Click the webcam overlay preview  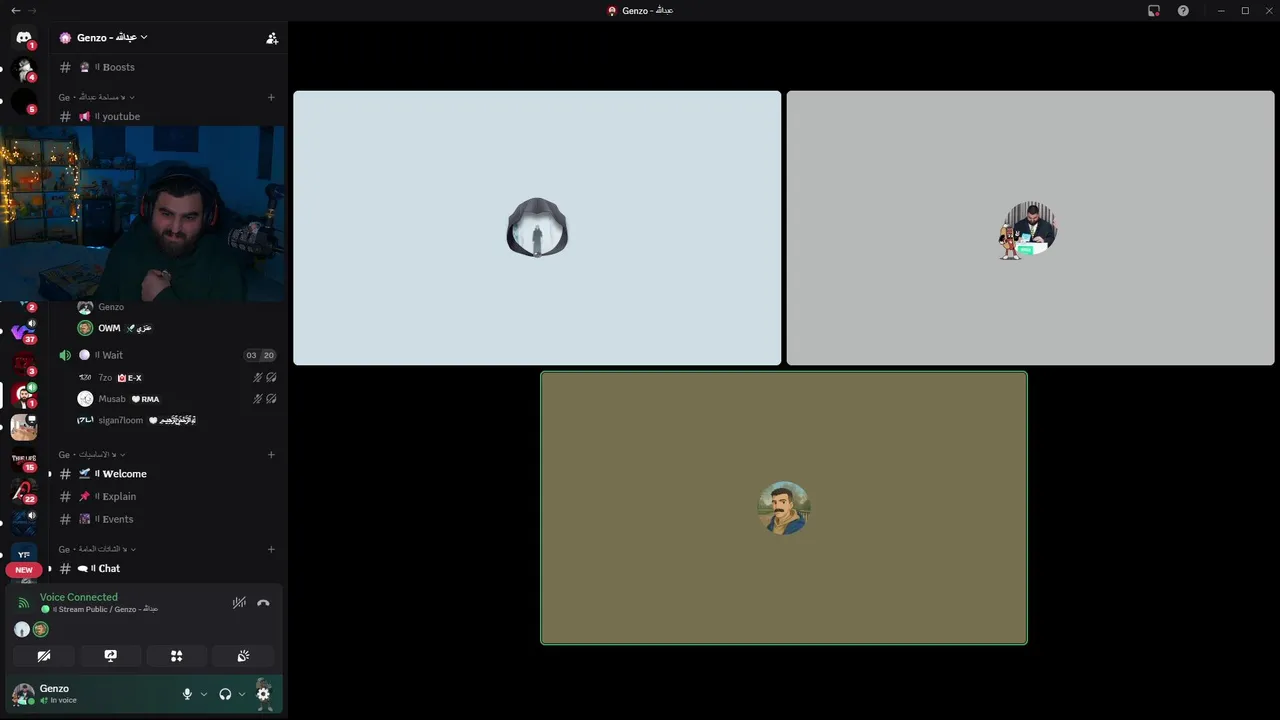(143, 214)
